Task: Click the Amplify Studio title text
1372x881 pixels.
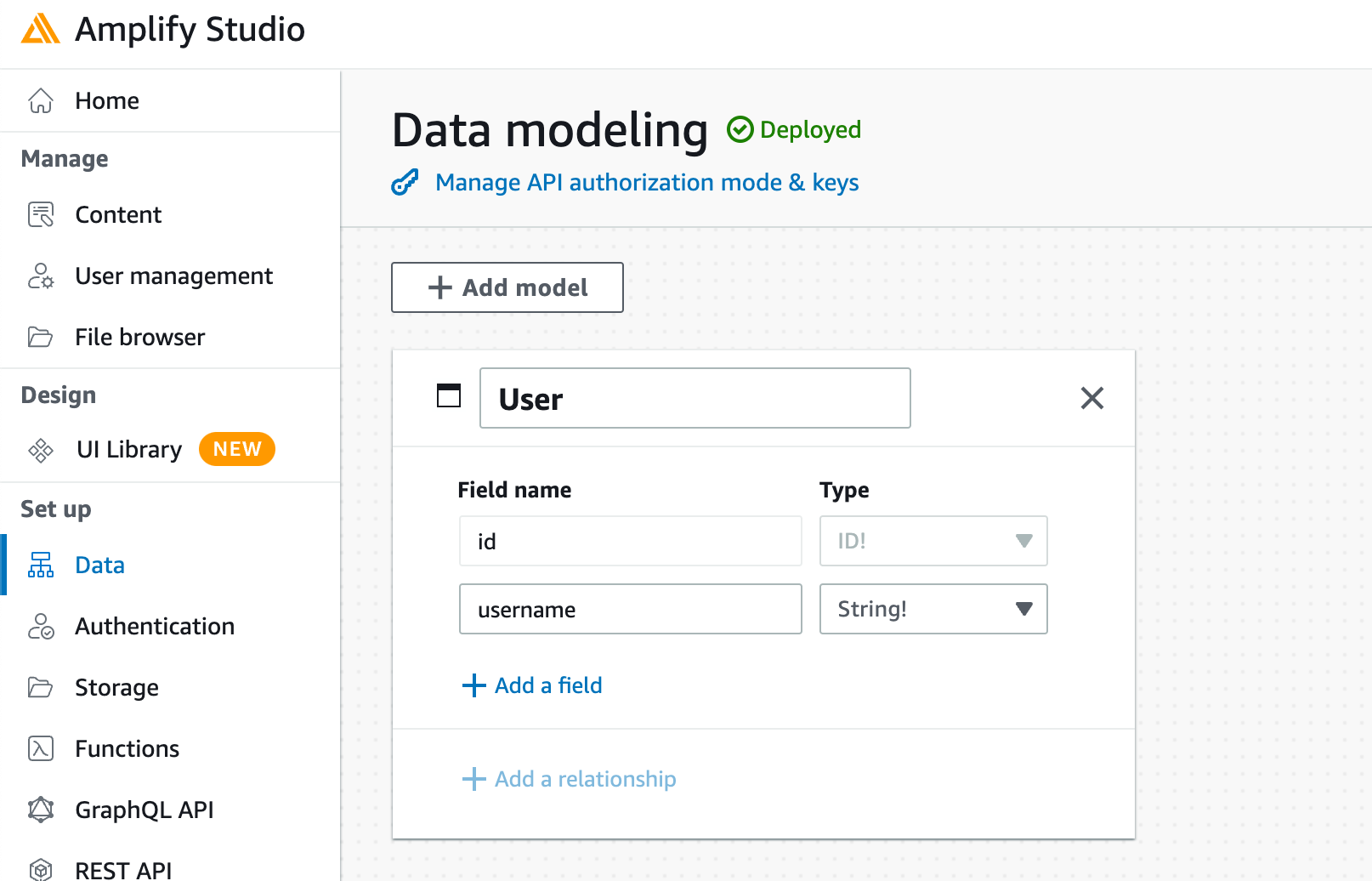Action: click(x=190, y=29)
